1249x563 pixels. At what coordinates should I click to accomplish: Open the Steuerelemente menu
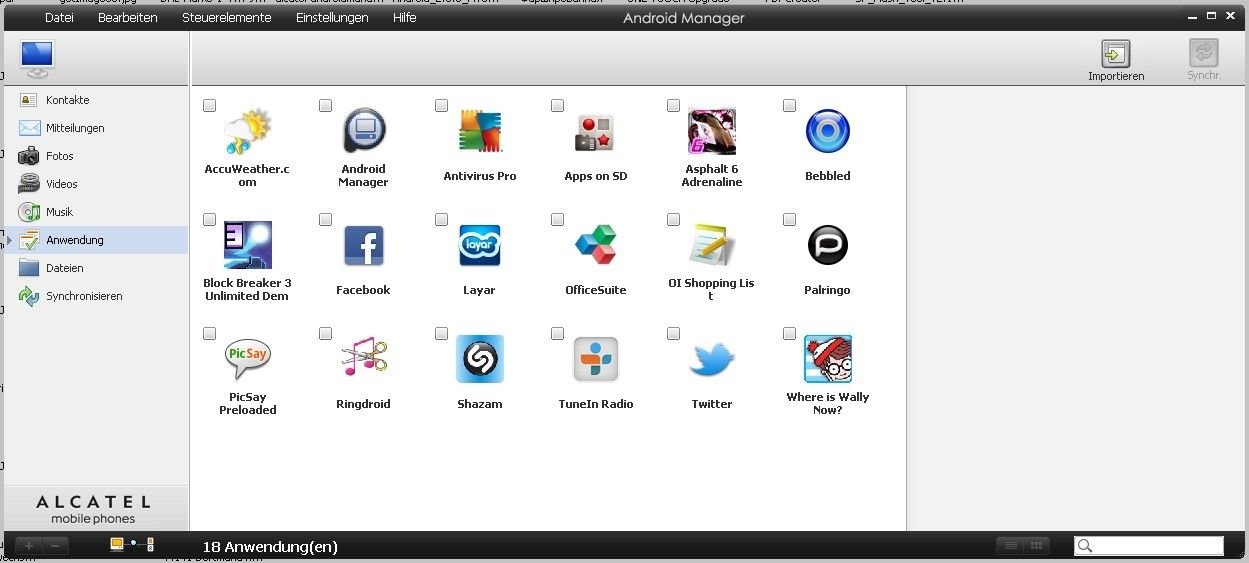pos(226,17)
